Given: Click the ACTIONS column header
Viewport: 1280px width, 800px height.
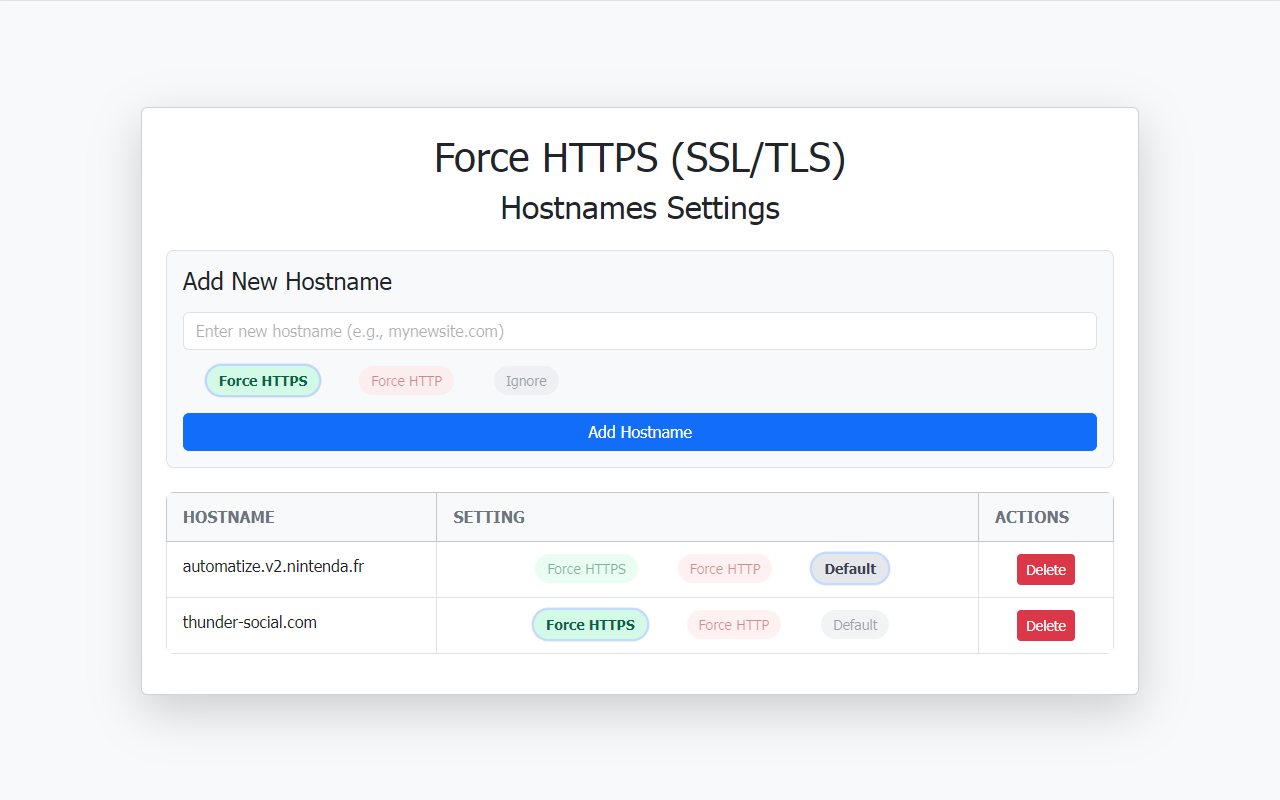Looking at the screenshot, I should (x=1032, y=517).
